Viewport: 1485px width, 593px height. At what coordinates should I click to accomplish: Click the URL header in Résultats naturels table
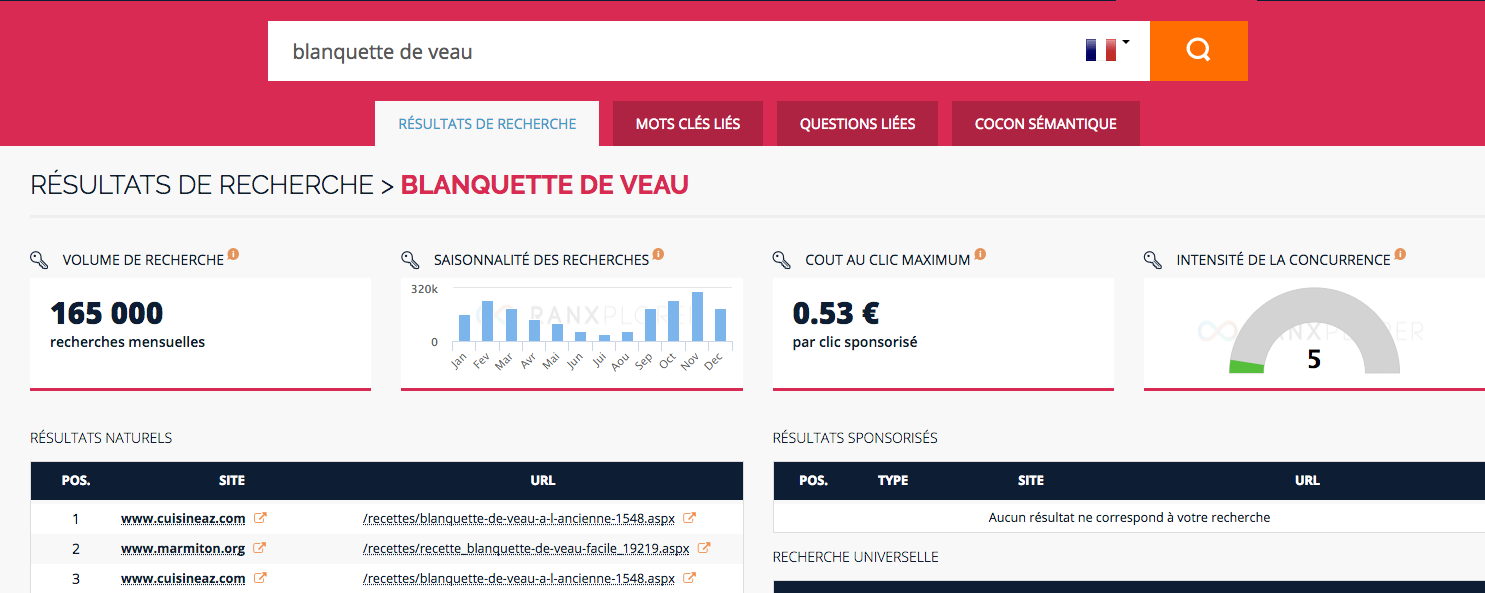(543, 480)
